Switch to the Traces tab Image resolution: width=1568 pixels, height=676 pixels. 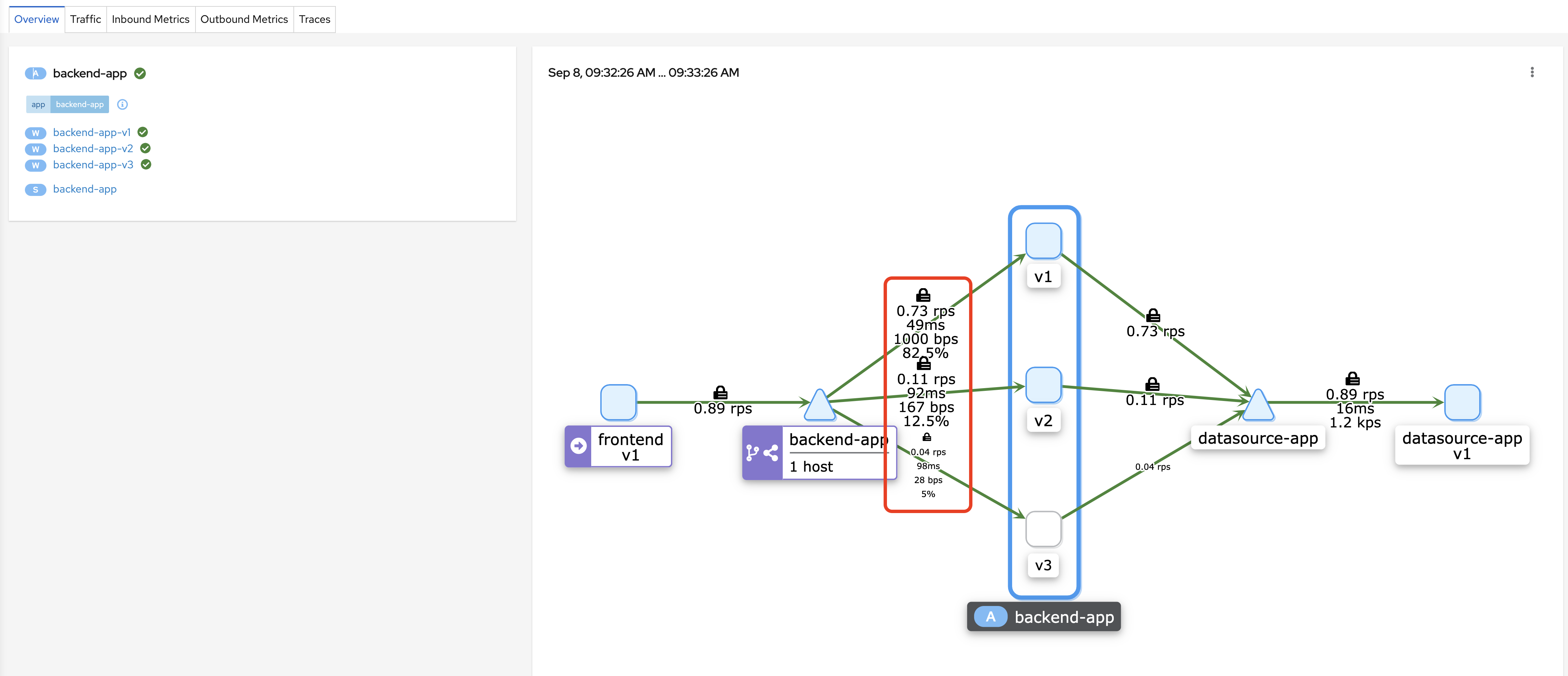(314, 20)
